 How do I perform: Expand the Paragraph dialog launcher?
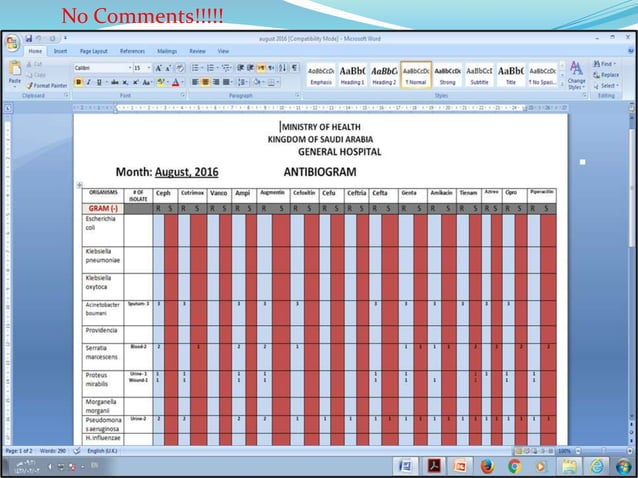pyautogui.click(x=298, y=95)
